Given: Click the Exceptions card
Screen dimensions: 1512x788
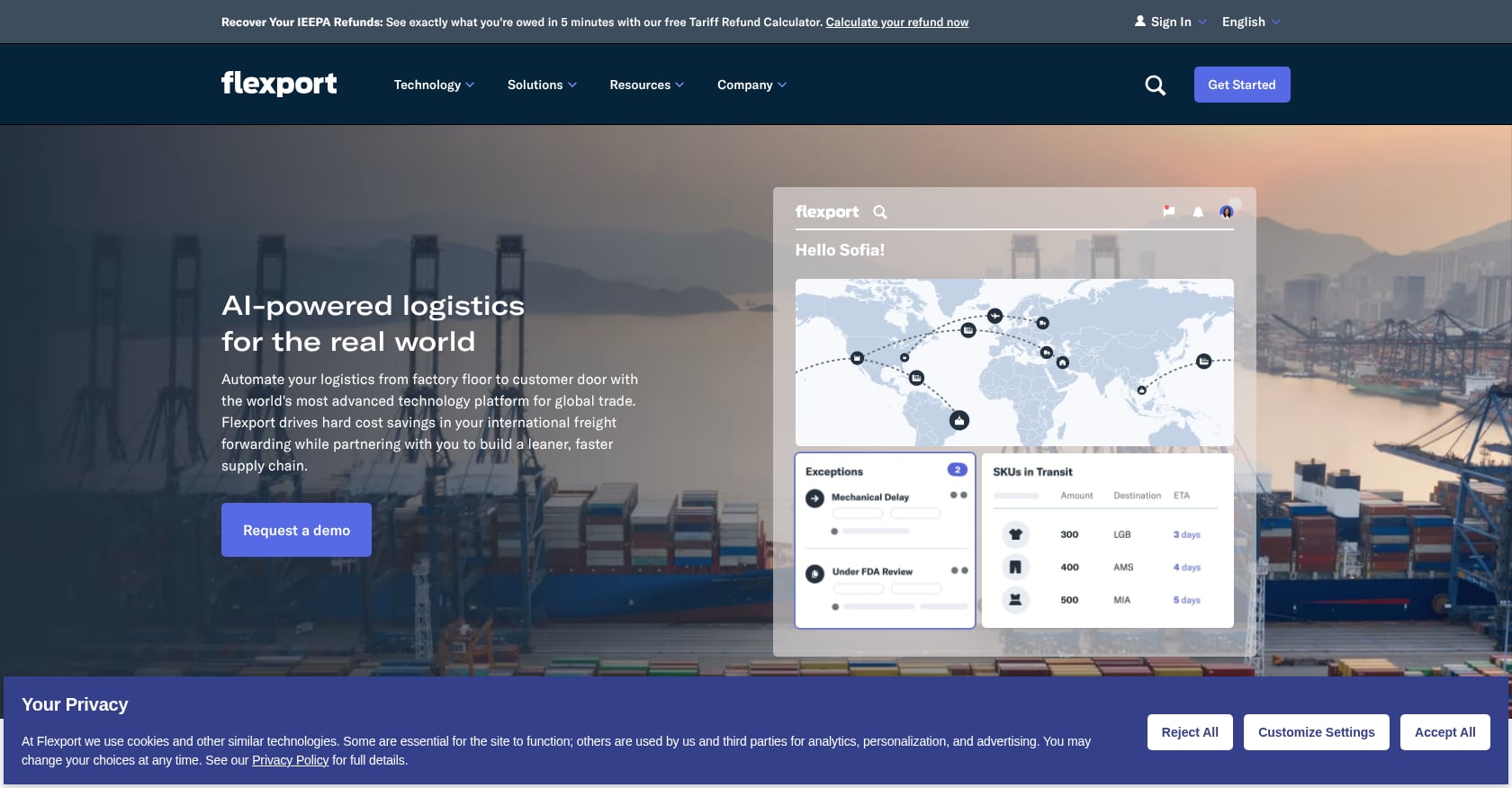Looking at the screenshot, I should click(886, 540).
